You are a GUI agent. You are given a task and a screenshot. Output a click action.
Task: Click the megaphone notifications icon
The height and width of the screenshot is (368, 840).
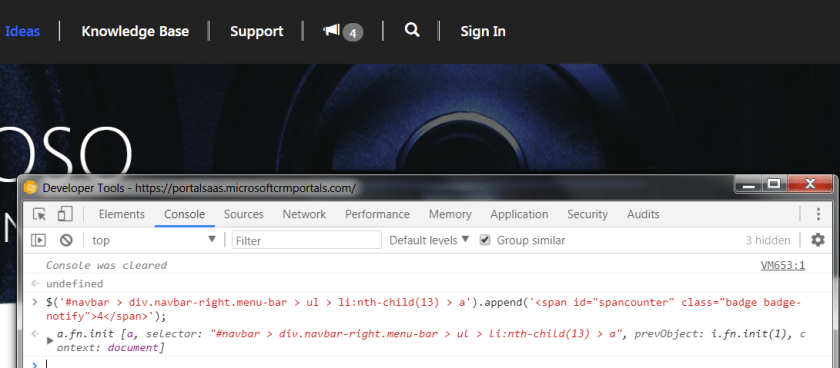click(x=332, y=31)
